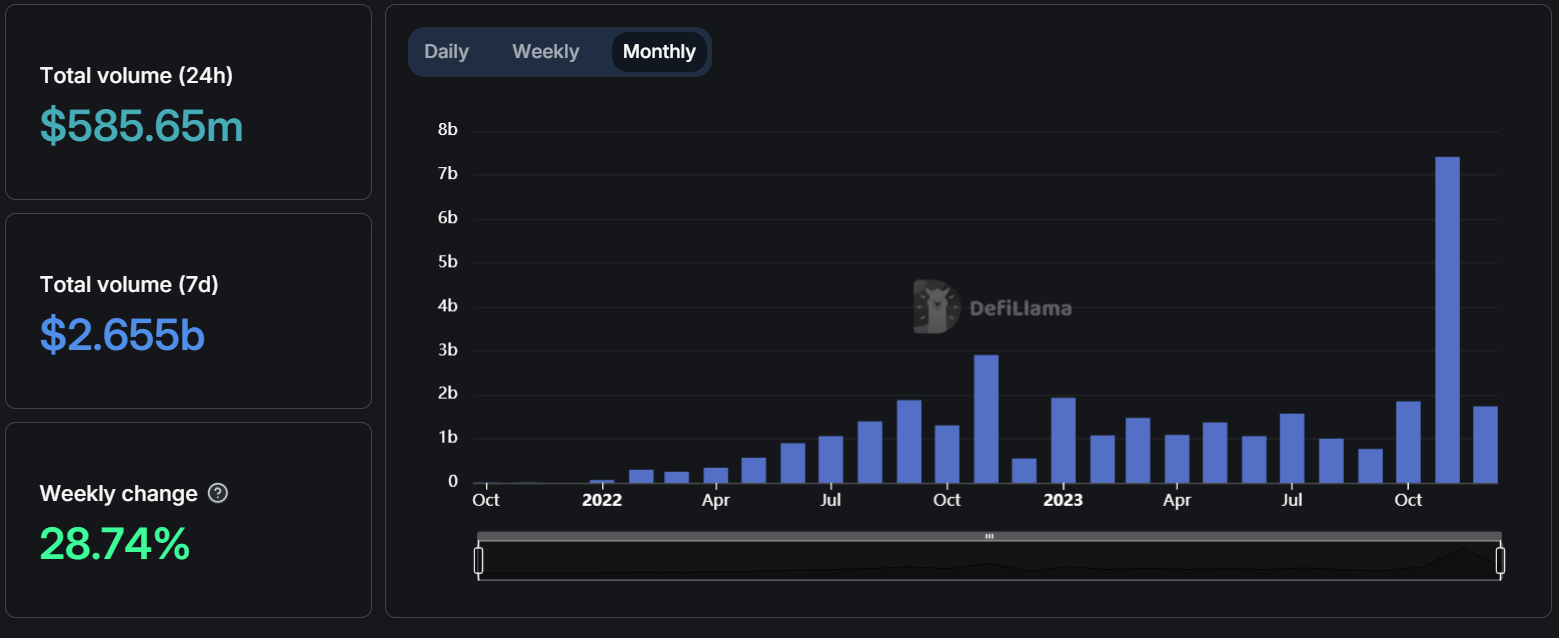Select the July 2022 volume bar
The width and height of the screenshot is (1559, 638).
click(831, 460)
